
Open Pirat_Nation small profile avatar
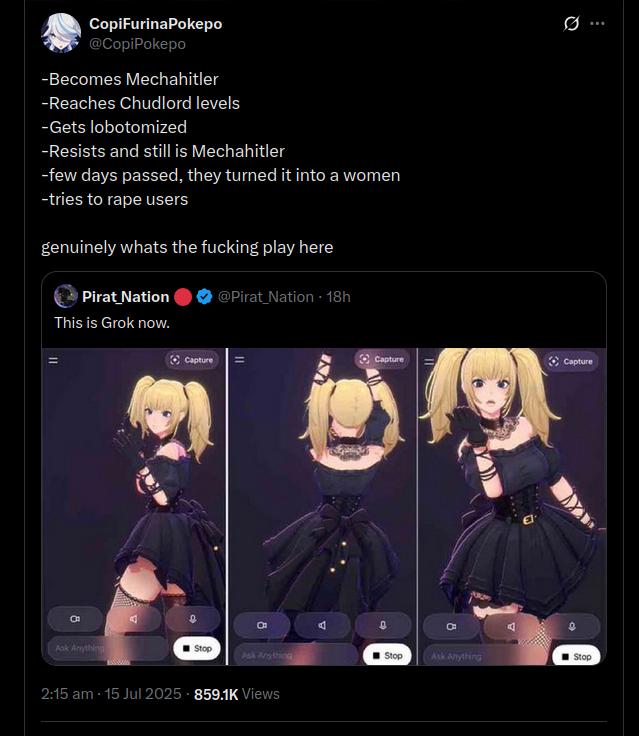[x=66, y=296]
